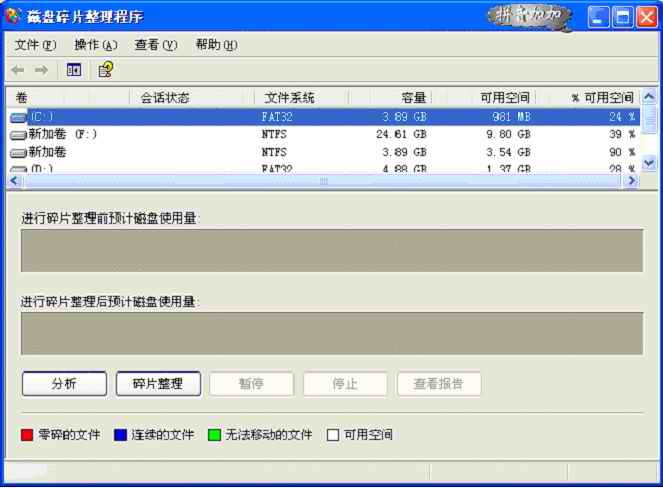The height and width of the screenshot is (488, 663).
Task: Click the 可用空间 column header
Action: [484, 98]
